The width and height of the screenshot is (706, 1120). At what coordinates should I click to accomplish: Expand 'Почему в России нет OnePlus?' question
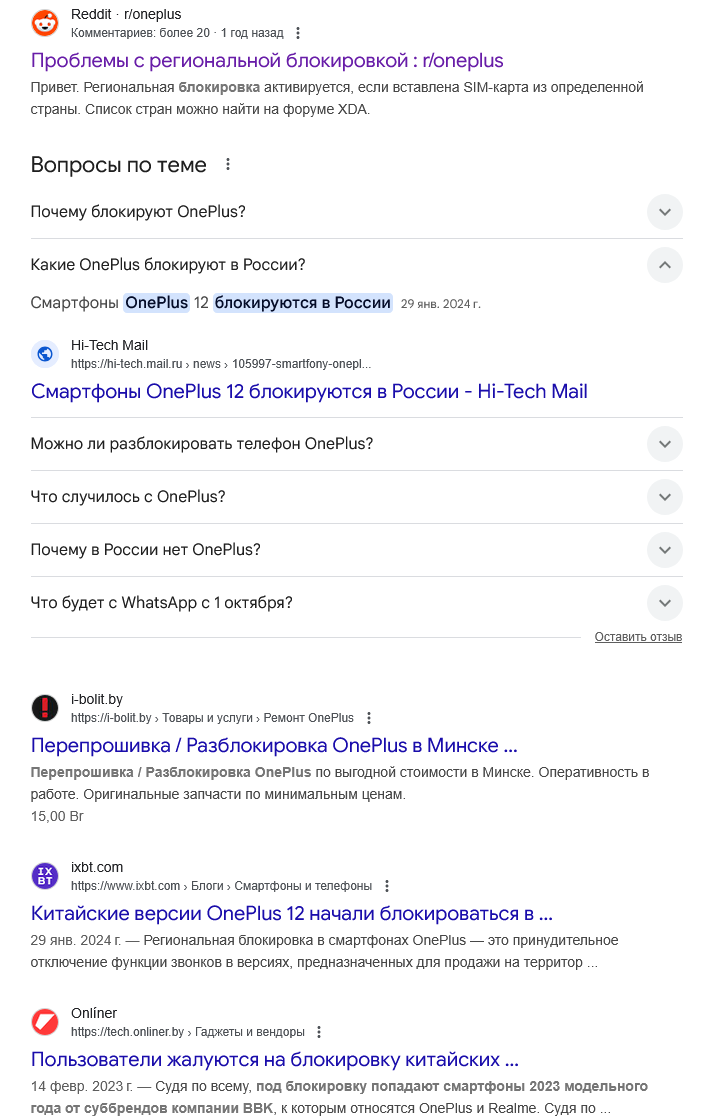[x=665, y=550]
